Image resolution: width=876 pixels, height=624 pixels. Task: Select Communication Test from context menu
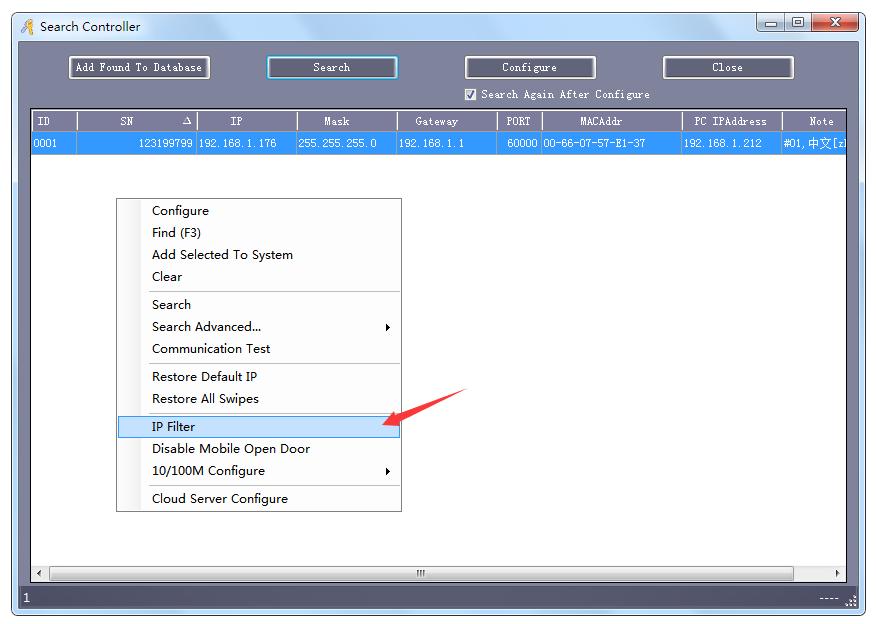(x=211, y=349)
